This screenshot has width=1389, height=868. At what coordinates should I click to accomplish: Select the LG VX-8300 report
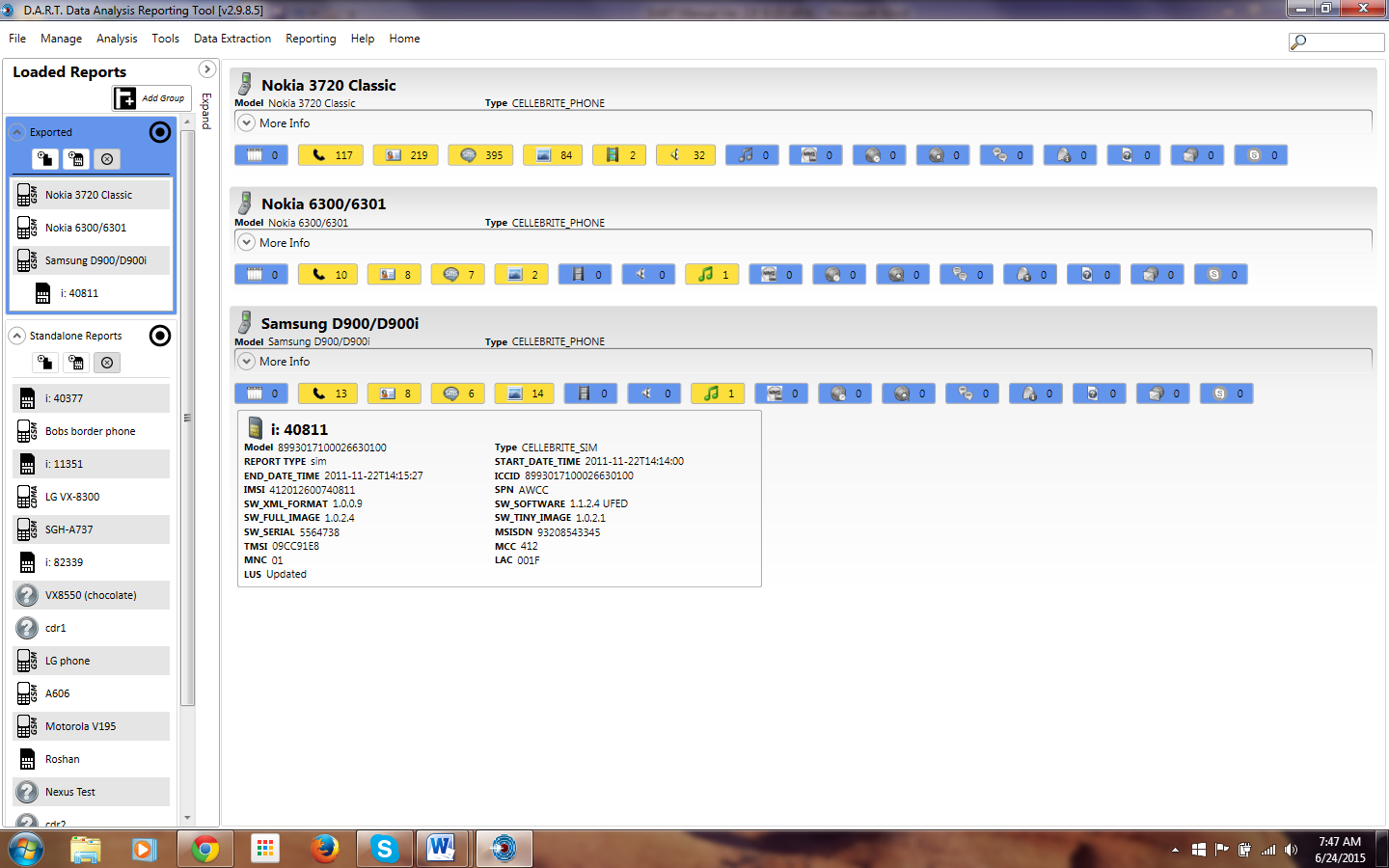[92, 497]
